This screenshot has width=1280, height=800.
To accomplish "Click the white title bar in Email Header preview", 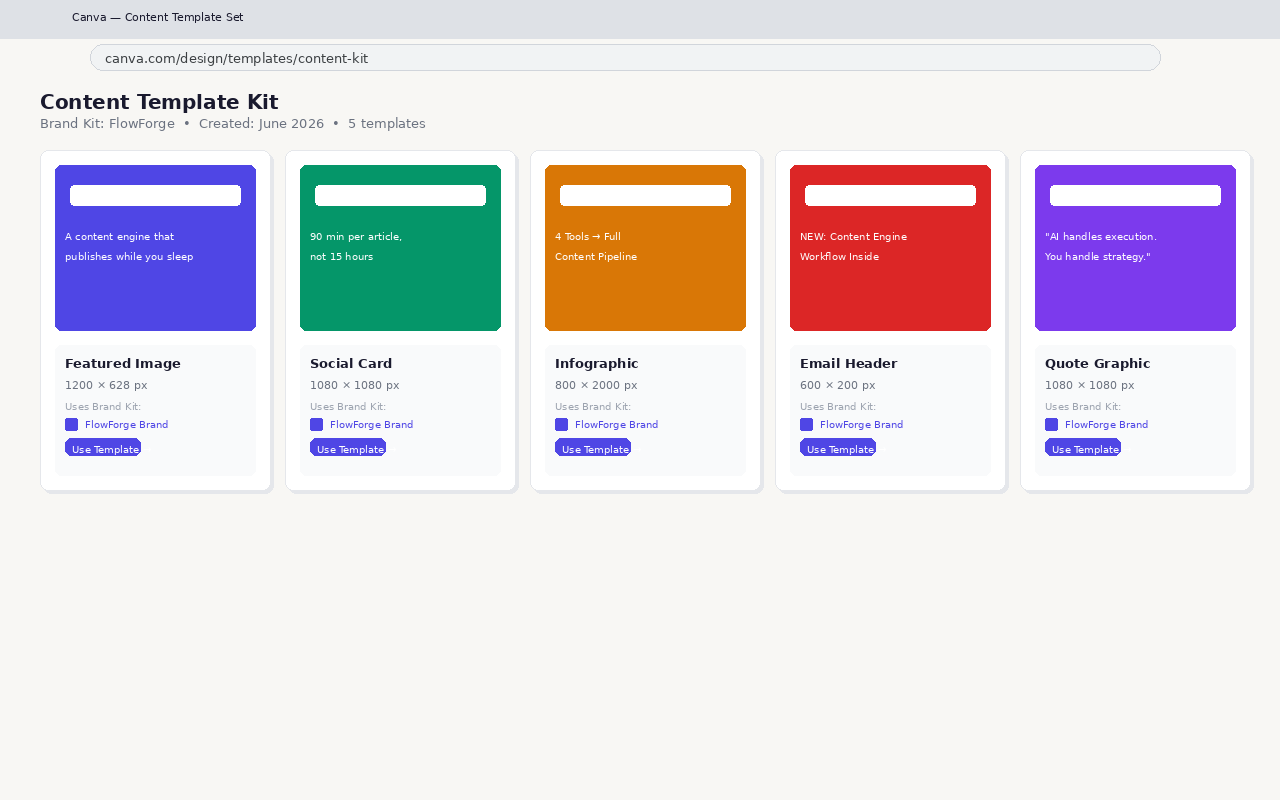I will (890, 195).
